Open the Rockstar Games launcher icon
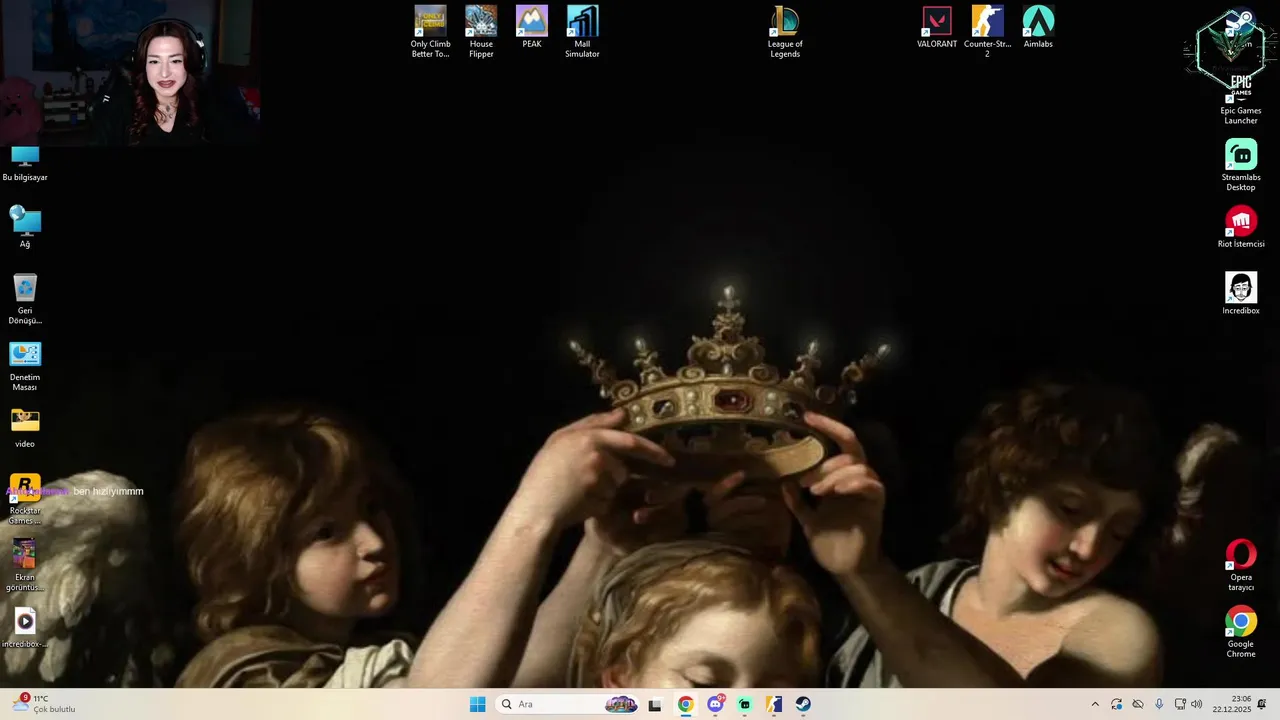This screenshot has width=1280, height=720. tap(25, 499)
